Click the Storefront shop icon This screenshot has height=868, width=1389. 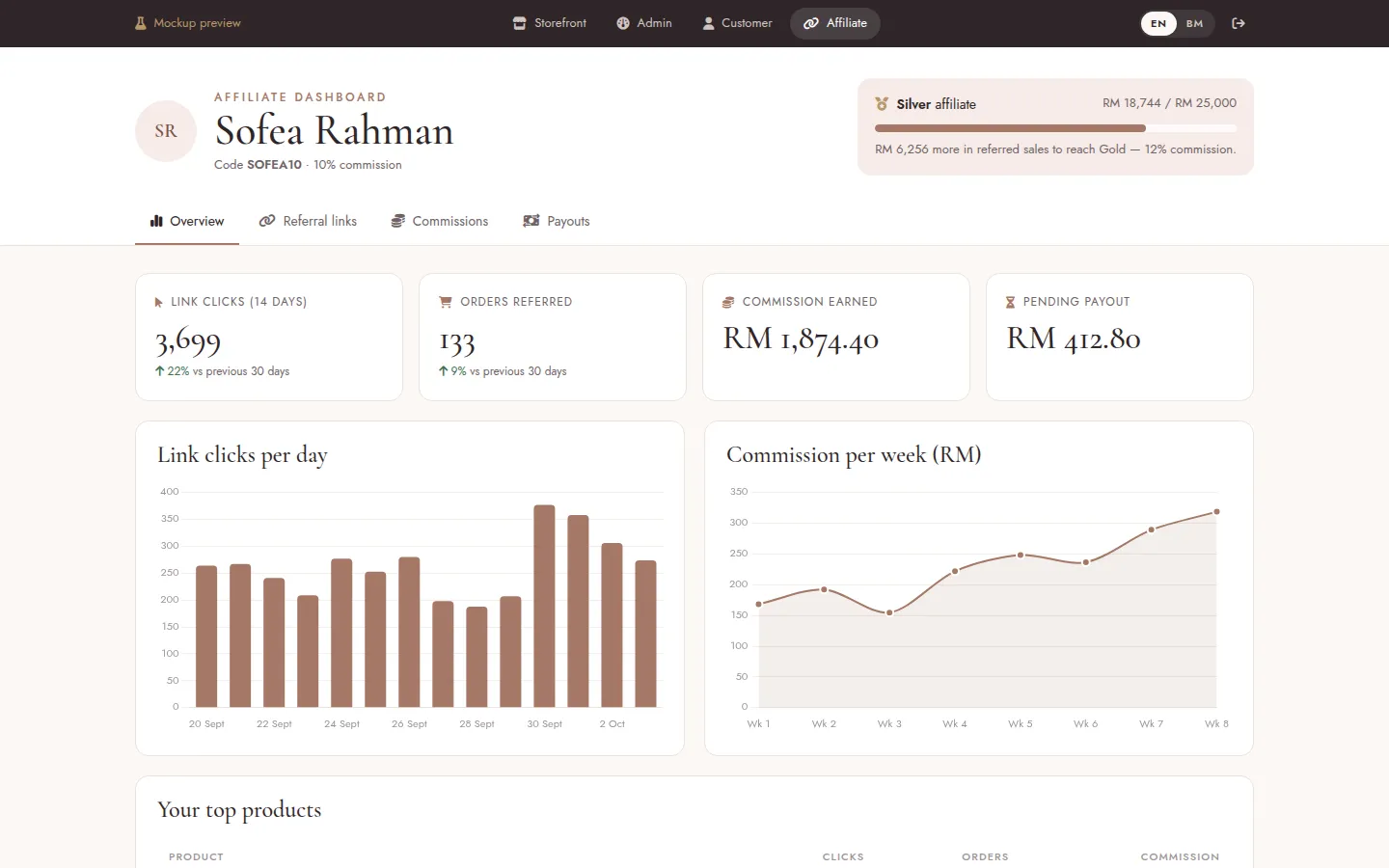520,23
